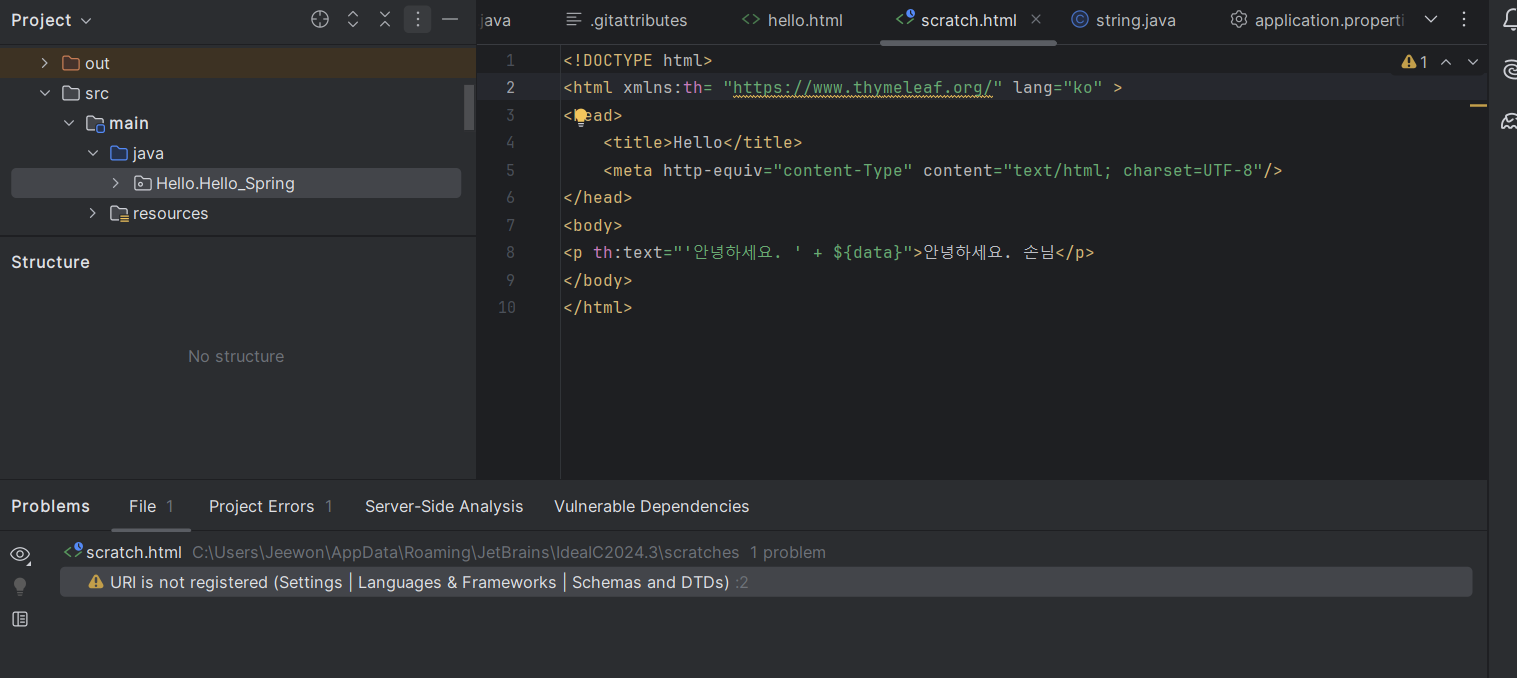Click the <!DOCTYPE html> line
The width and height of the screenshot is (1517, 678).
pos(638,60)
